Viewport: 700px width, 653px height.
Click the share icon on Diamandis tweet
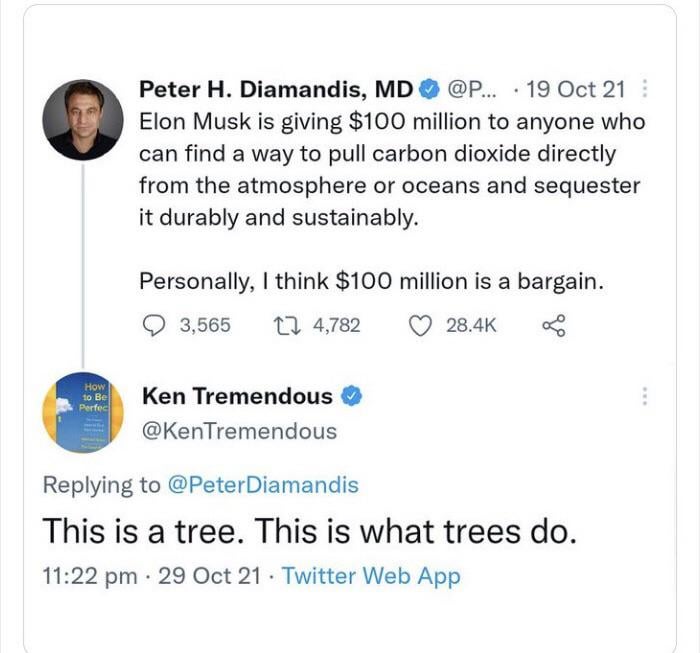552,325
